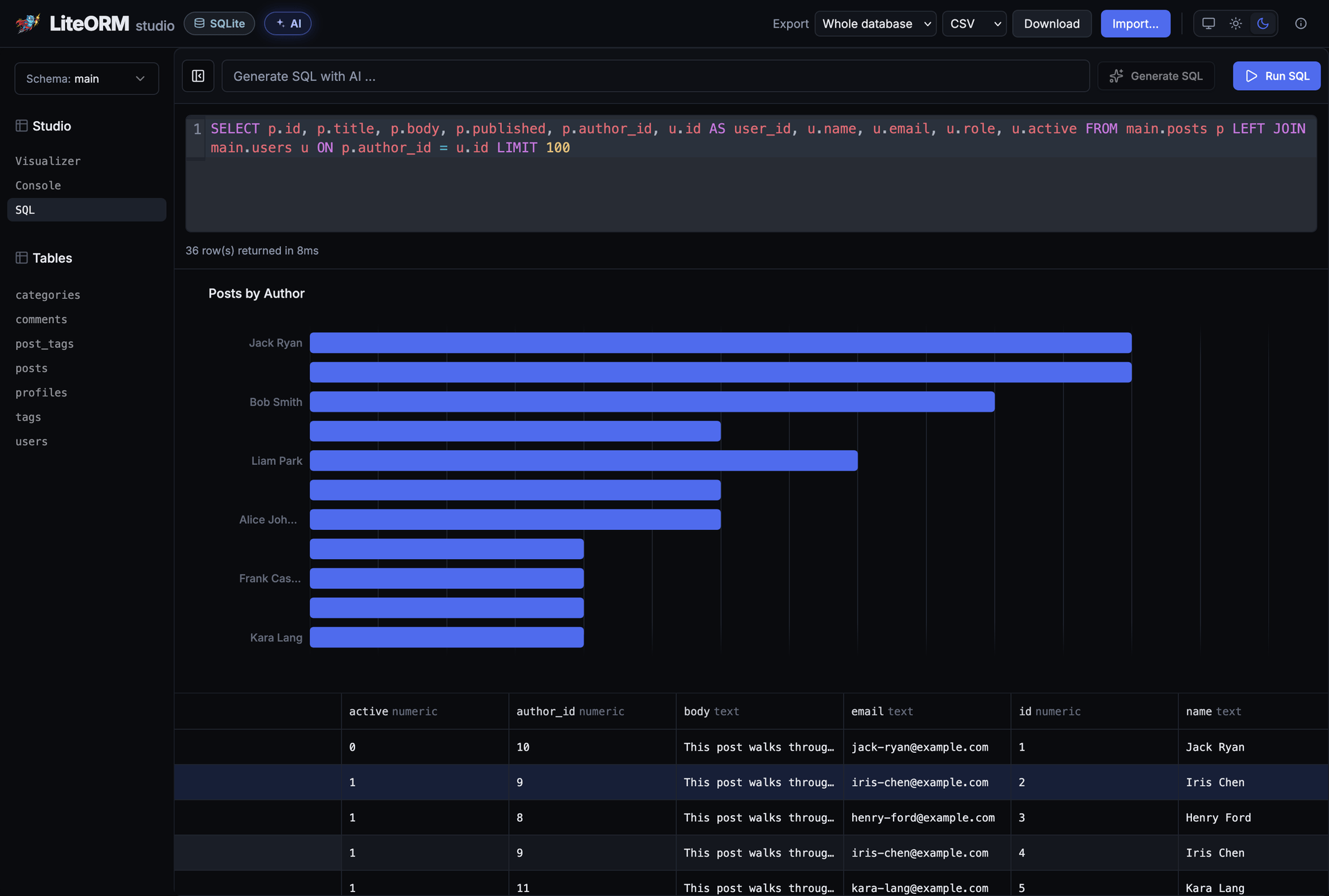Image resolution: width=1329 pixels, height=896 pixels.
Task: Click the active numeric column header
Action: point(424,711)
